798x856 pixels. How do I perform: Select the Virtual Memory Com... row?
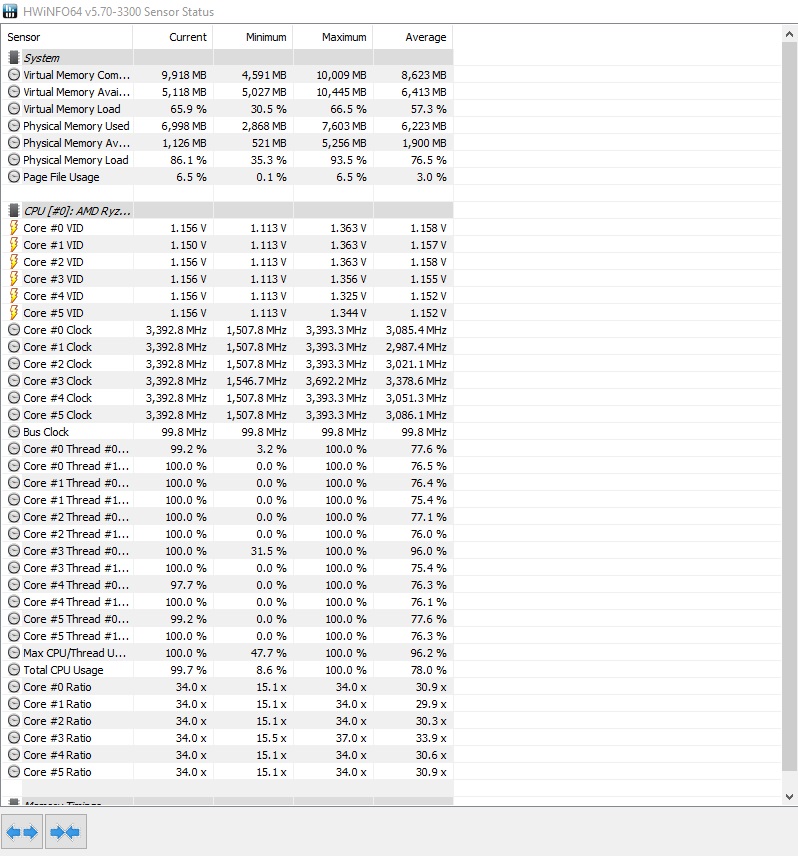pos(227,75)
